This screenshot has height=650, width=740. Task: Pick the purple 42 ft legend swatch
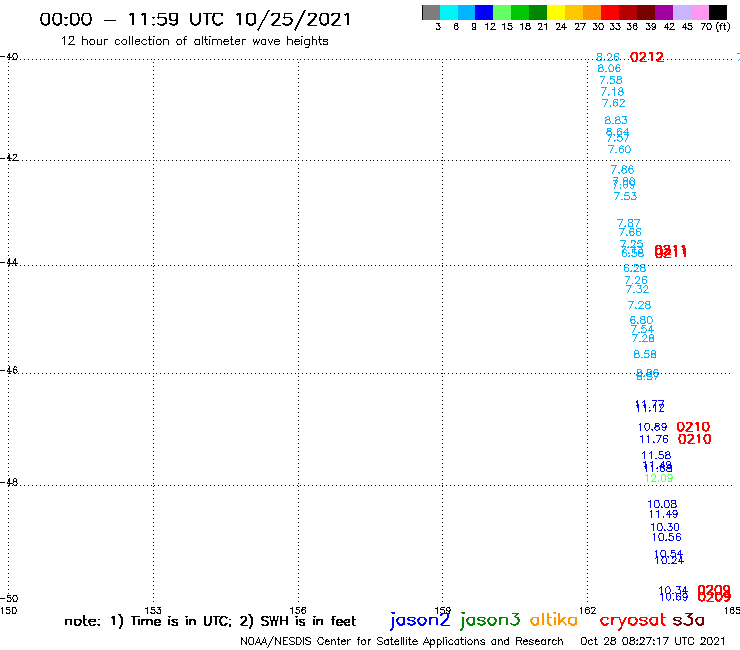pyautogui.click(x=664, y=12)
